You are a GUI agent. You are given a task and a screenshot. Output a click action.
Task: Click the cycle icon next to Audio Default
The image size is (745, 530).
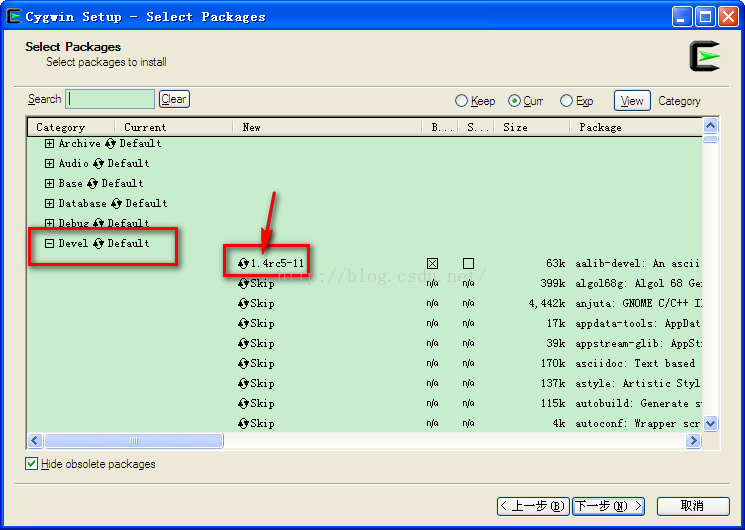[98, 164]
